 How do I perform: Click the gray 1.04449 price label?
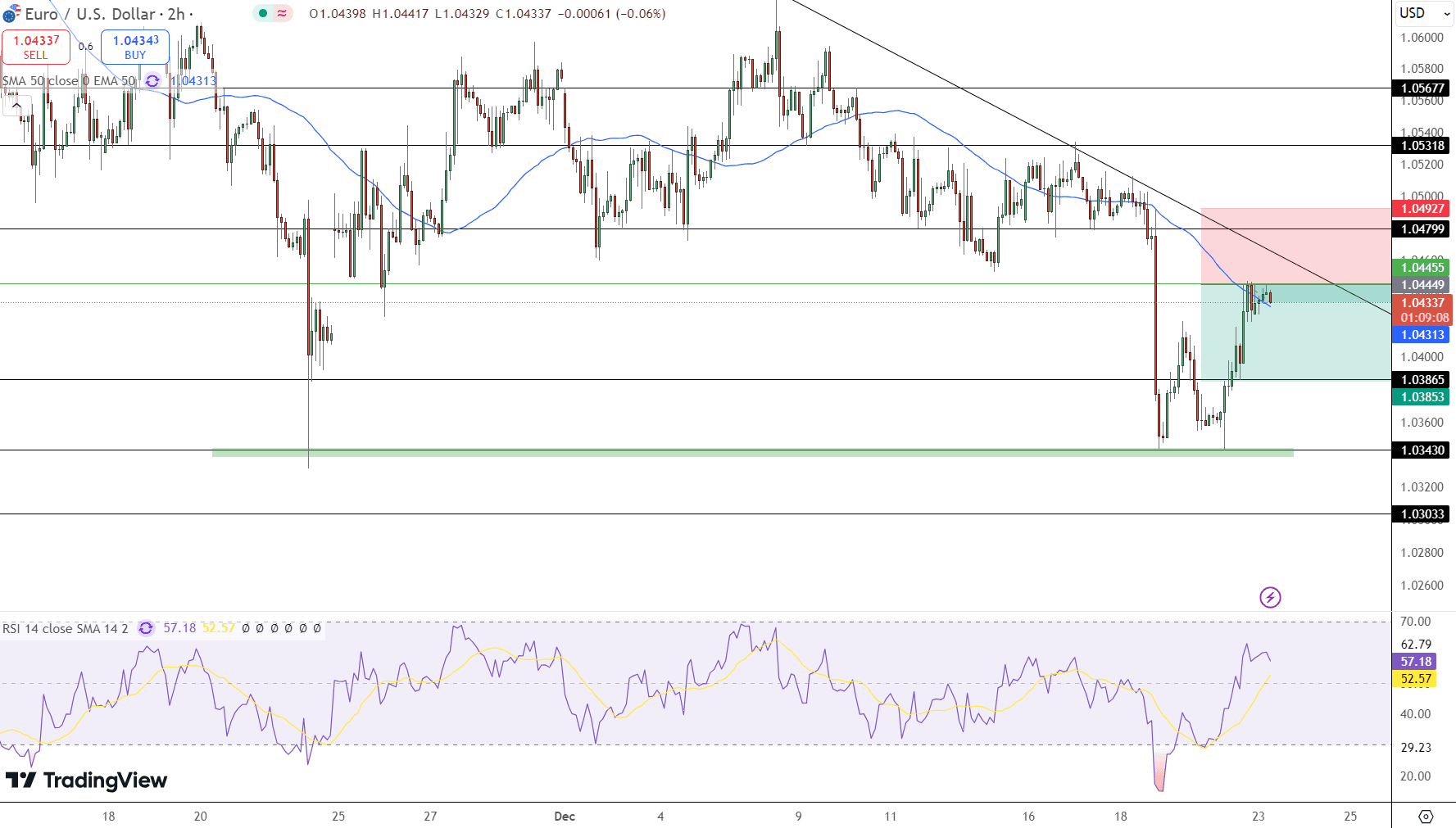pos(1422,285)
